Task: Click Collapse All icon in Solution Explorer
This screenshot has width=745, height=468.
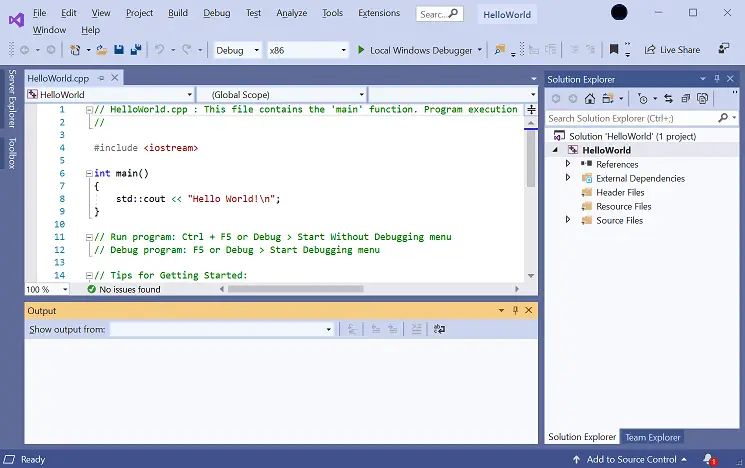Action: click(x=685, y=99)
